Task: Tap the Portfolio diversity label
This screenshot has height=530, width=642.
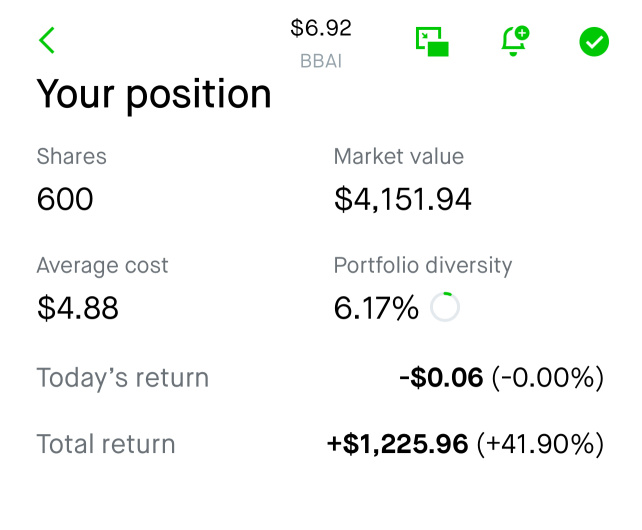Action: [x=423, y=265]
